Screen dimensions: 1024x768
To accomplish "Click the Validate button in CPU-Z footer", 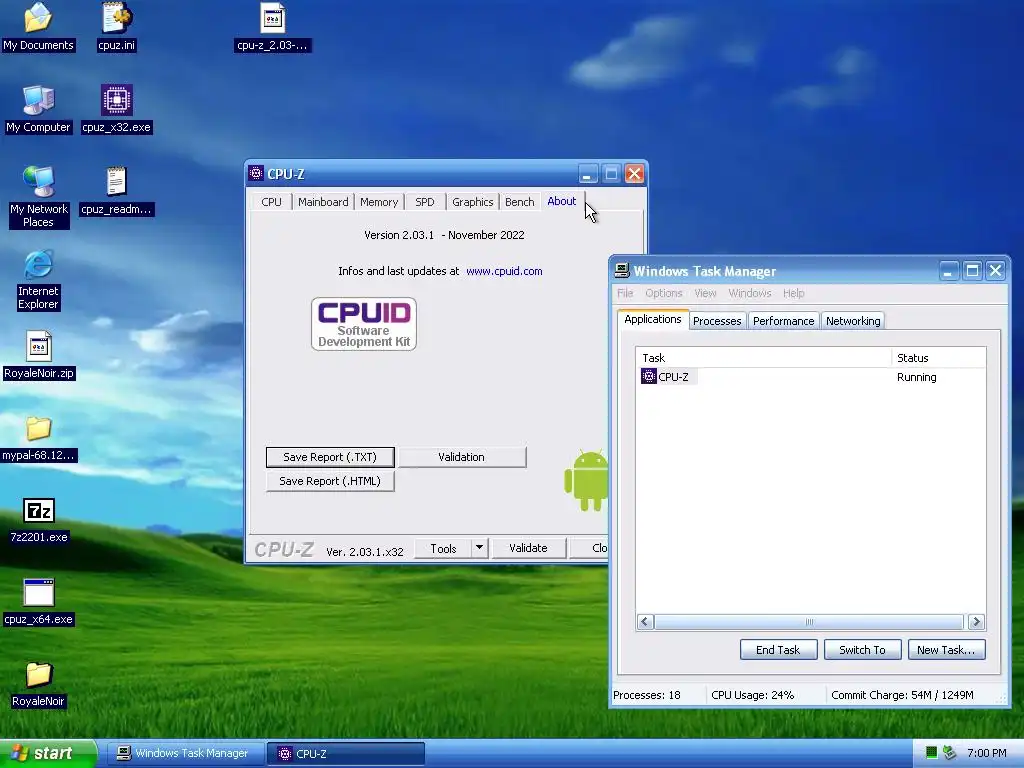I will (x=528, y=548).
